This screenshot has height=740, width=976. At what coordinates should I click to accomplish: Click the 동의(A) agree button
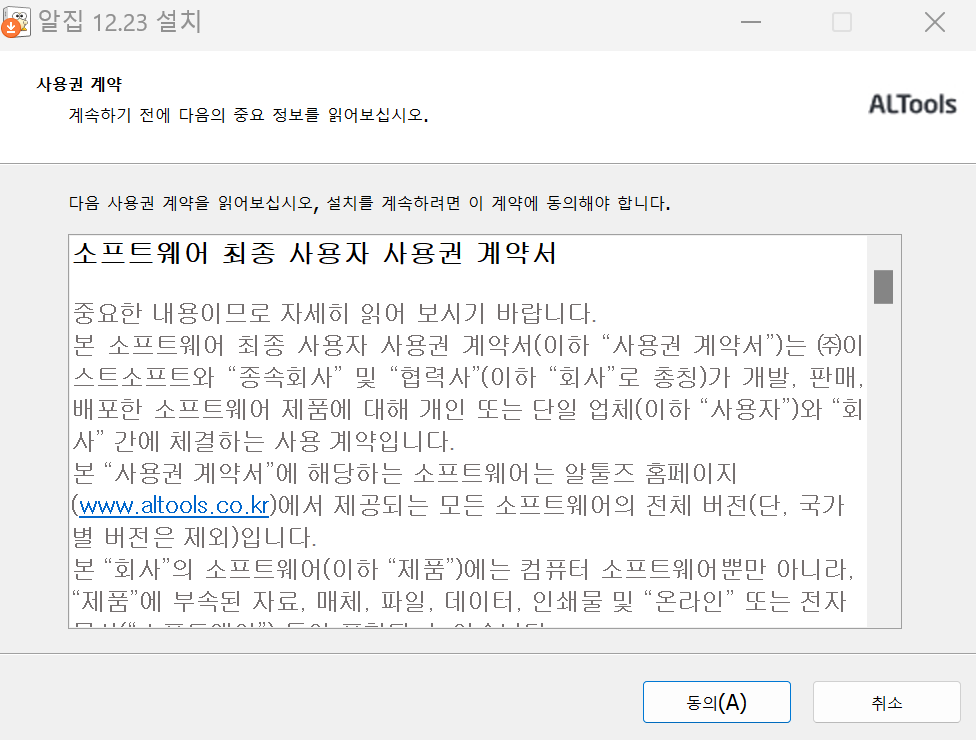coord(716,702)
